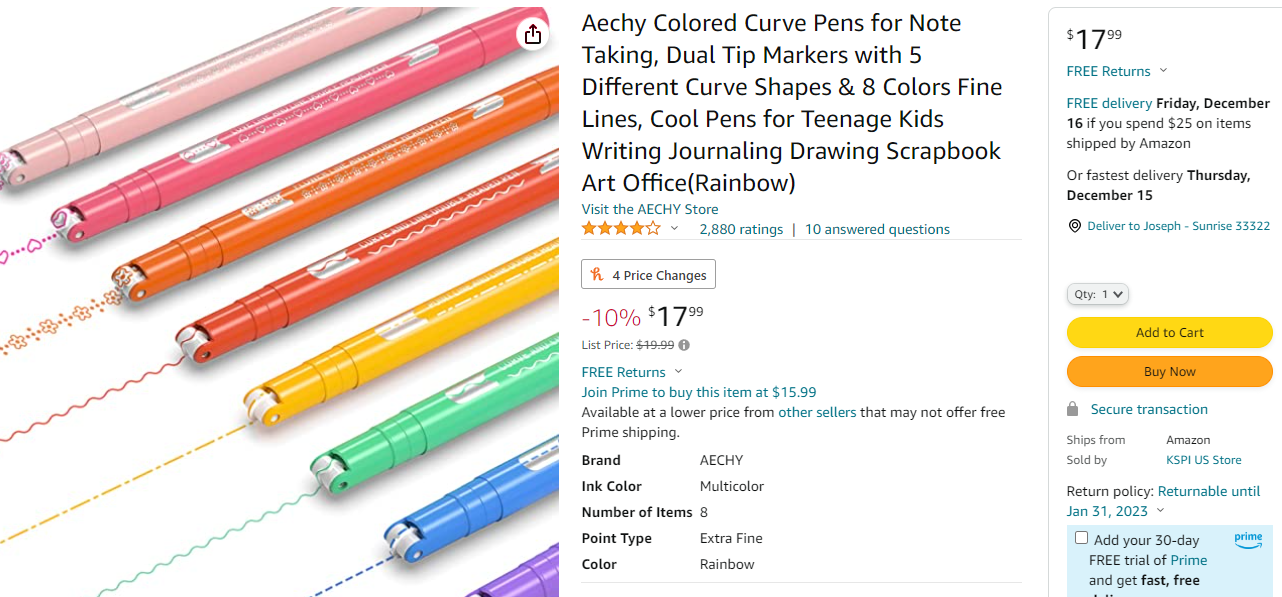Viewport: 1282px width, 597px height.
Task: View 10 answered questions
Action: pos(877,229)
